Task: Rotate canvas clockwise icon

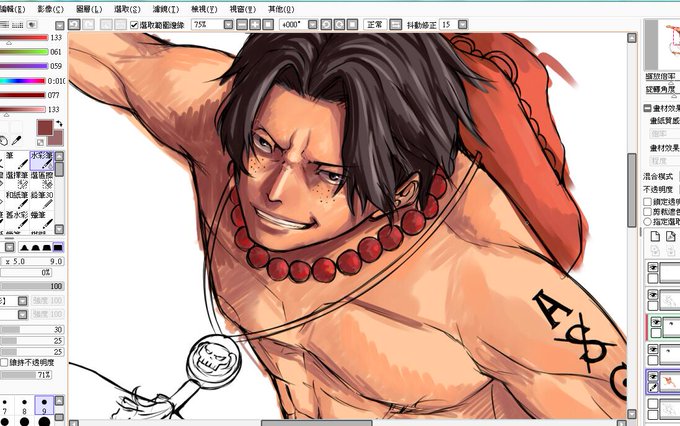Action: point(339,25)
